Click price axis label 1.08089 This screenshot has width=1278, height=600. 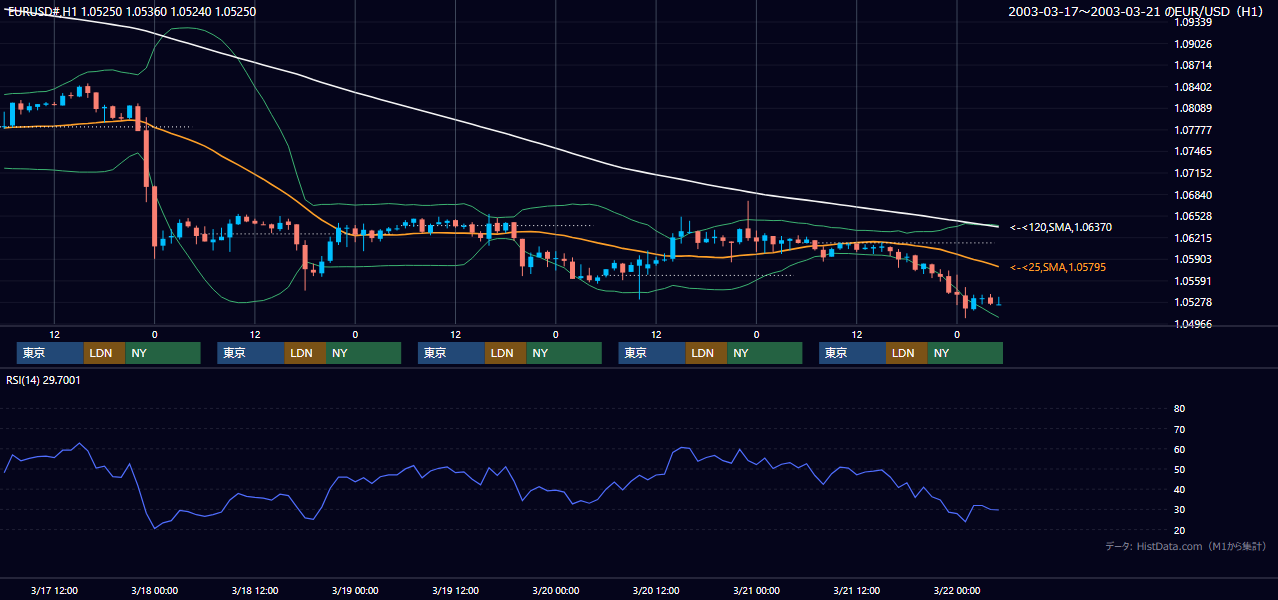pyautogui.click(x=1193, y=108)
